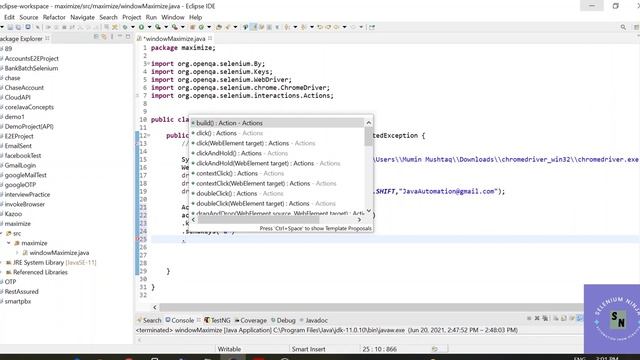Click the Save icon in toolbar
The image size is (640, 360).
tap(10, 27)
